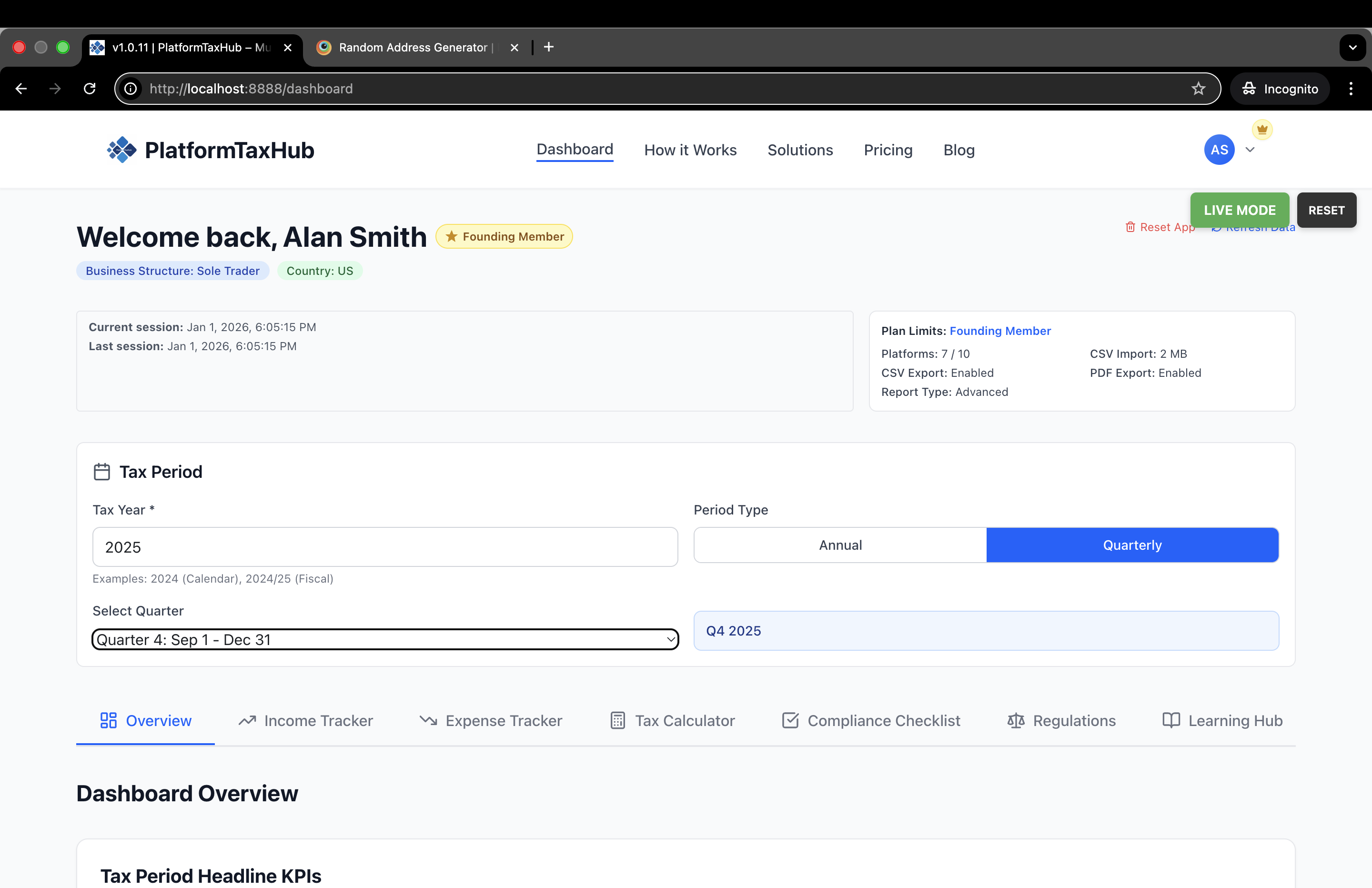The height and width of the screenshot is (888, 1372).
Task: Switch Period Type to Annual
Action: point(840,545)
